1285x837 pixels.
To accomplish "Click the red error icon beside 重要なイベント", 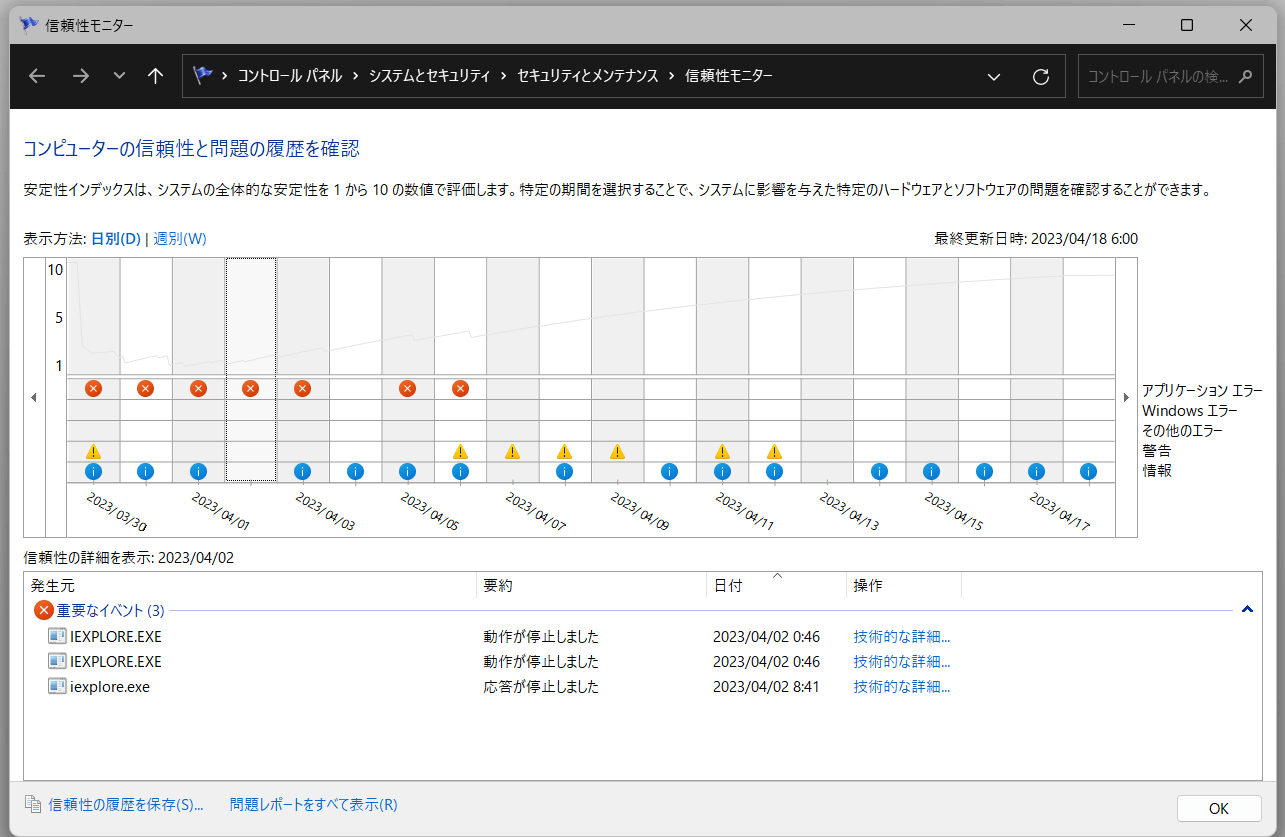I will coord(44,610).
